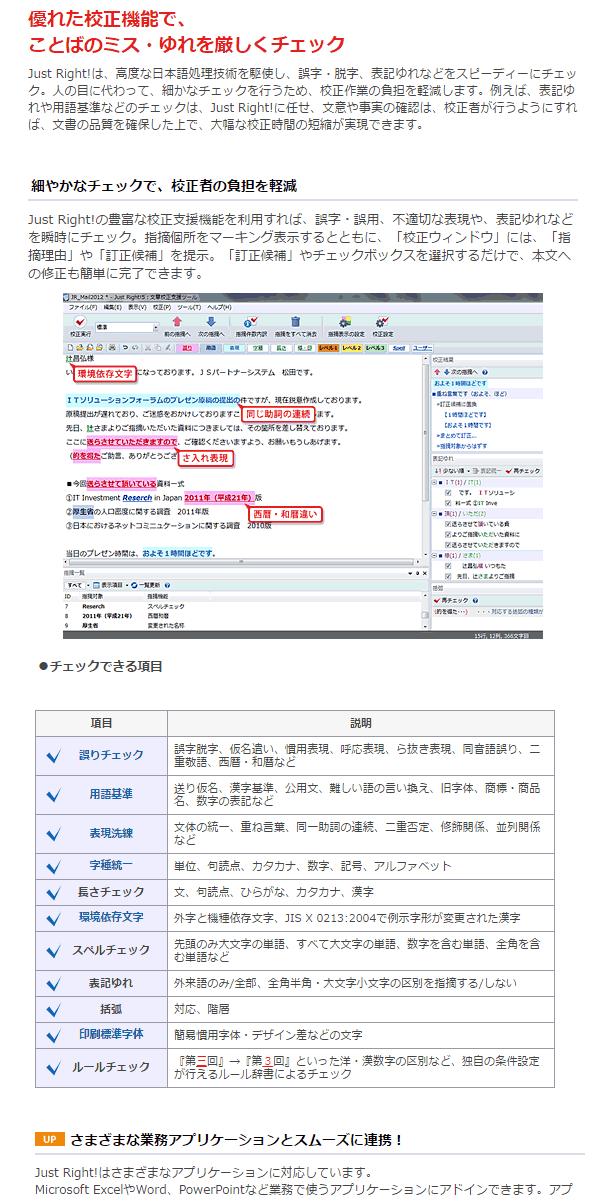
Task: Click the 指摘対象からはずす link
Action: 462,446
